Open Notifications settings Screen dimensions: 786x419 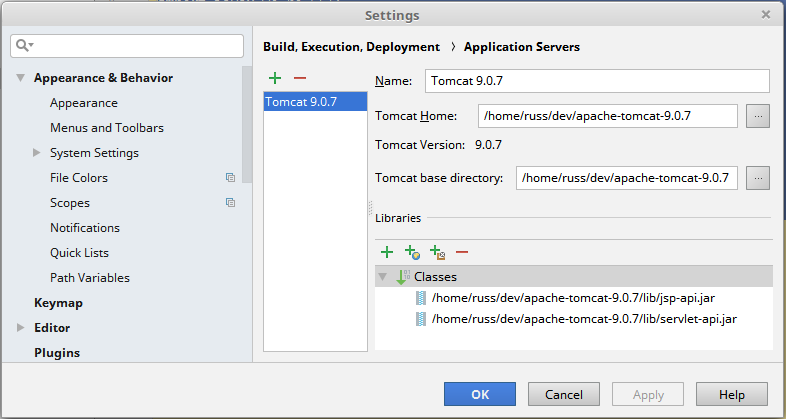(85, 228)
